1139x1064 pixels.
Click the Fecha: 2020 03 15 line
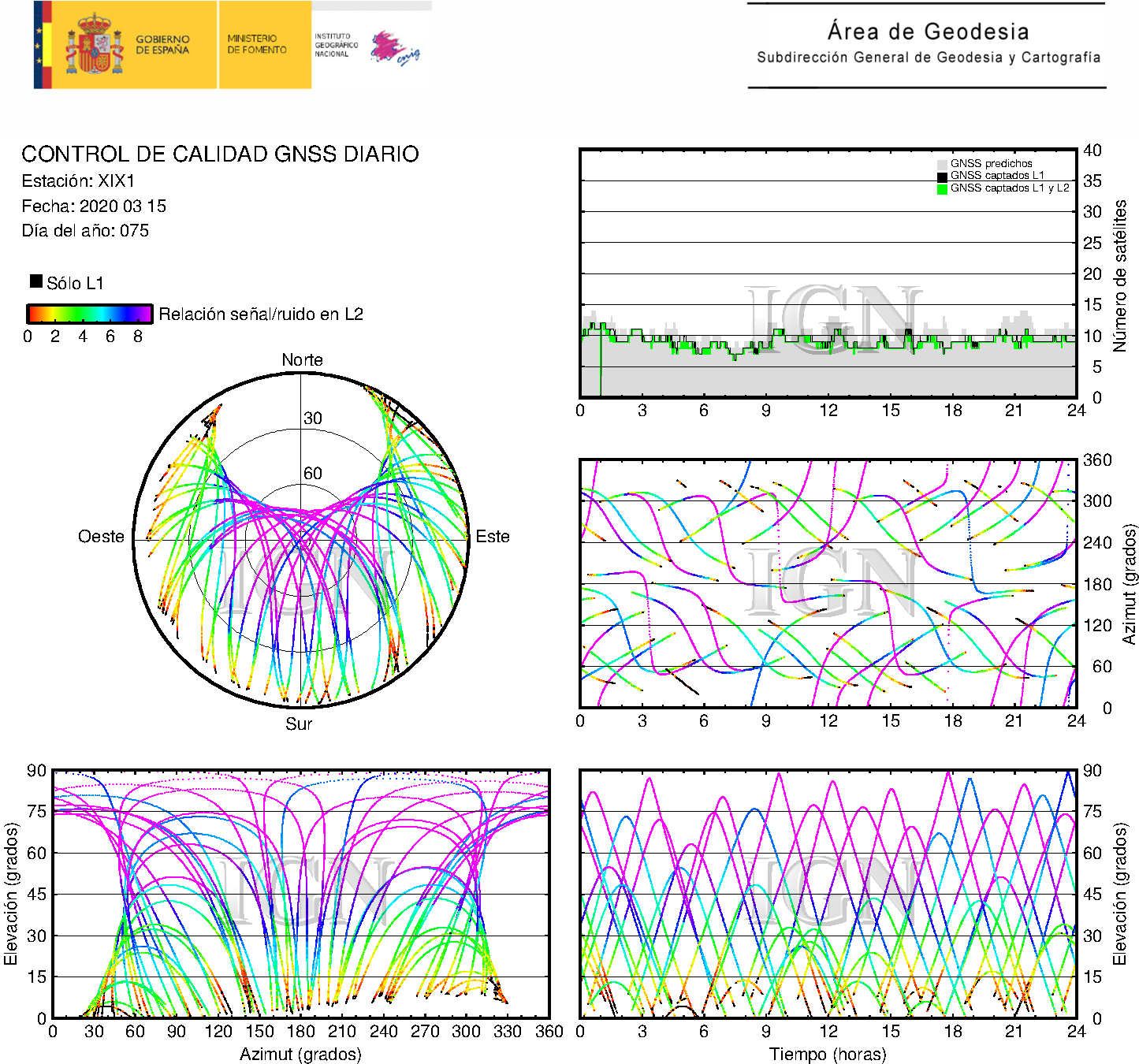point(94,206)
